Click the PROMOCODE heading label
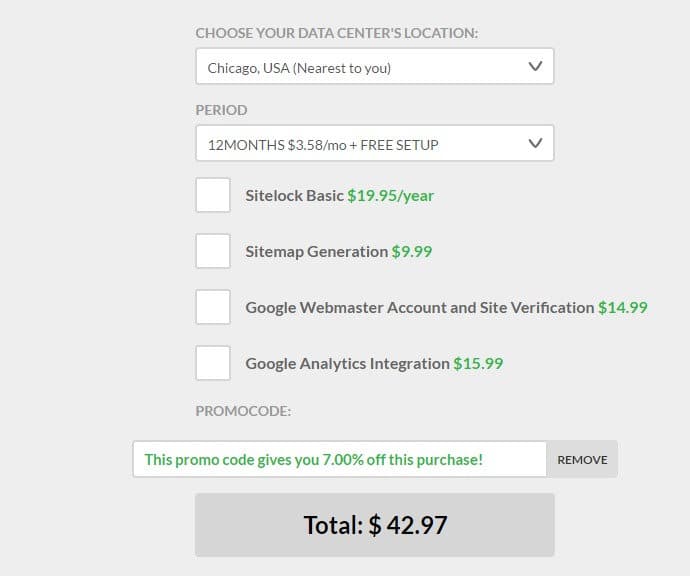Viewport: 690px width, 576px height. coord(243,411)
